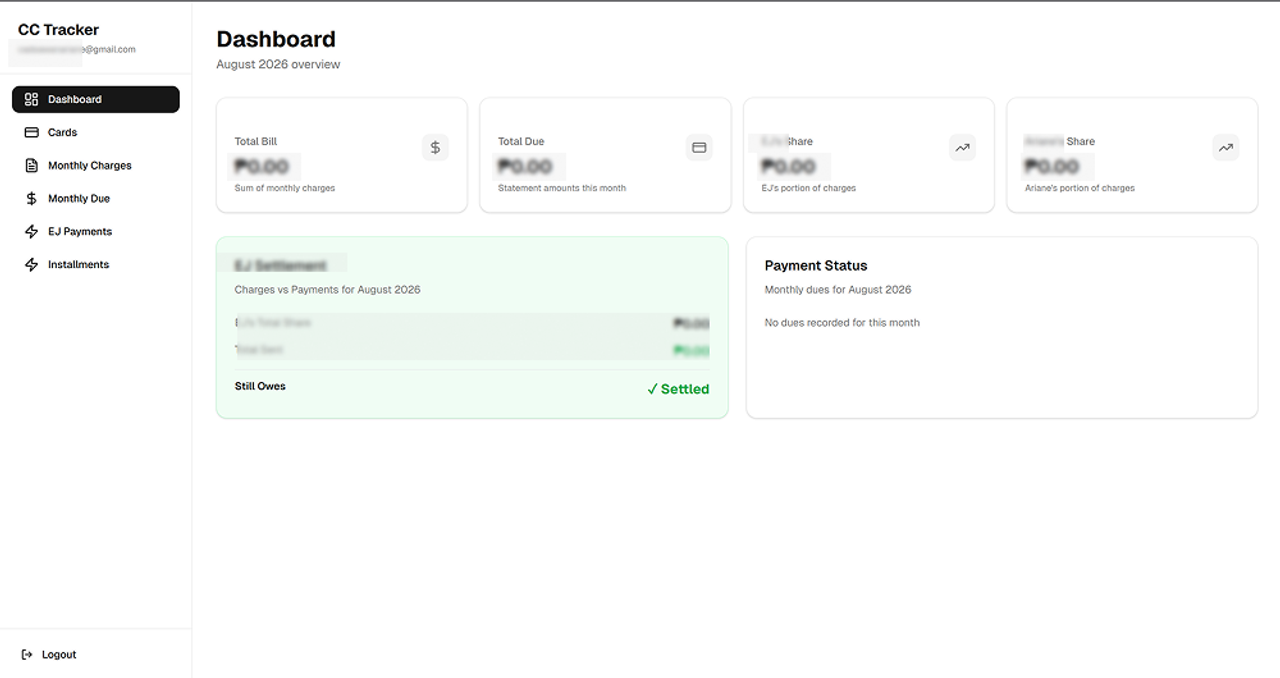Click the CC Tracker app title
The image size is (1280, 678).
[x=58, y=30]
